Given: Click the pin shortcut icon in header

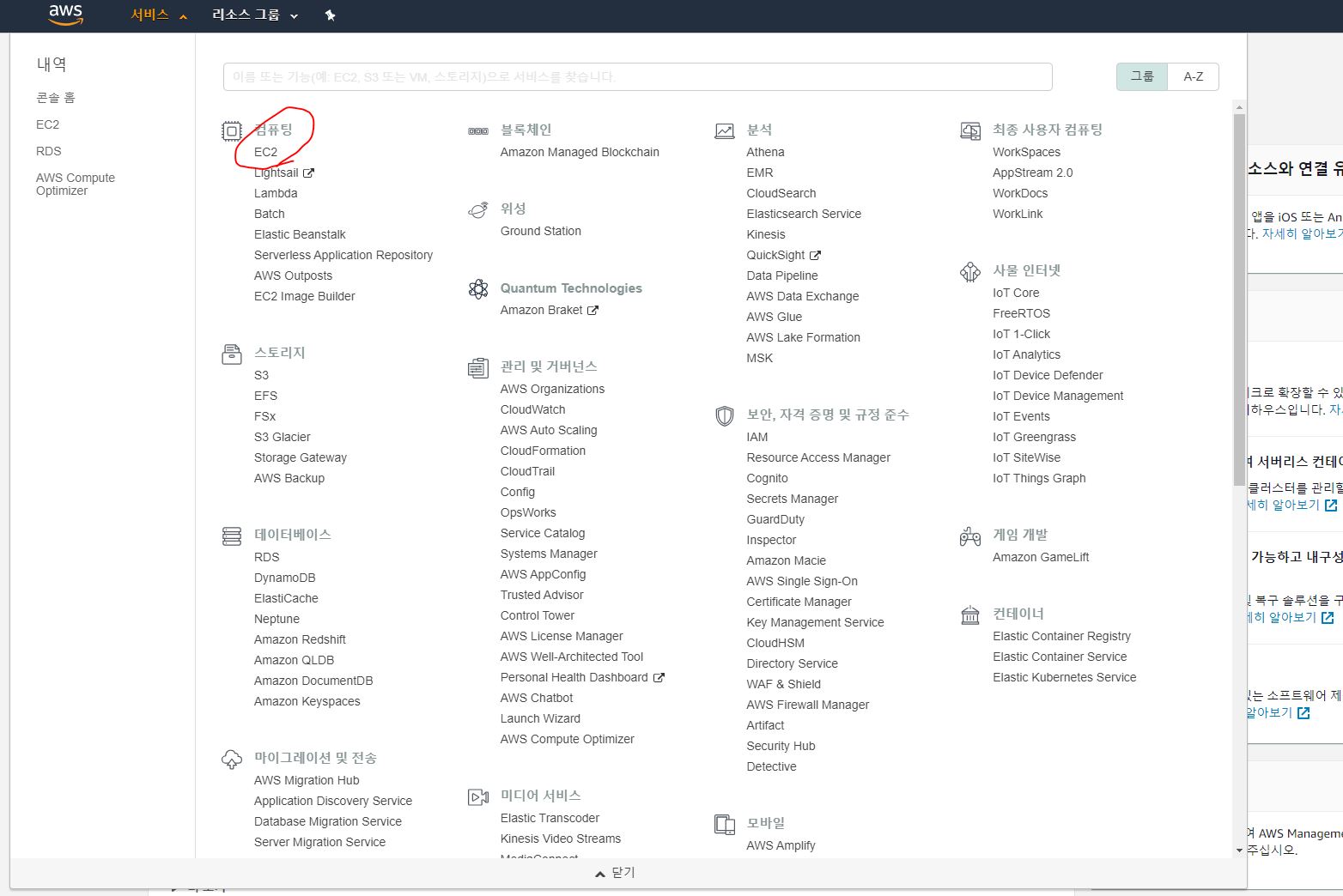Looking at the screenshot, I should 330,15.
